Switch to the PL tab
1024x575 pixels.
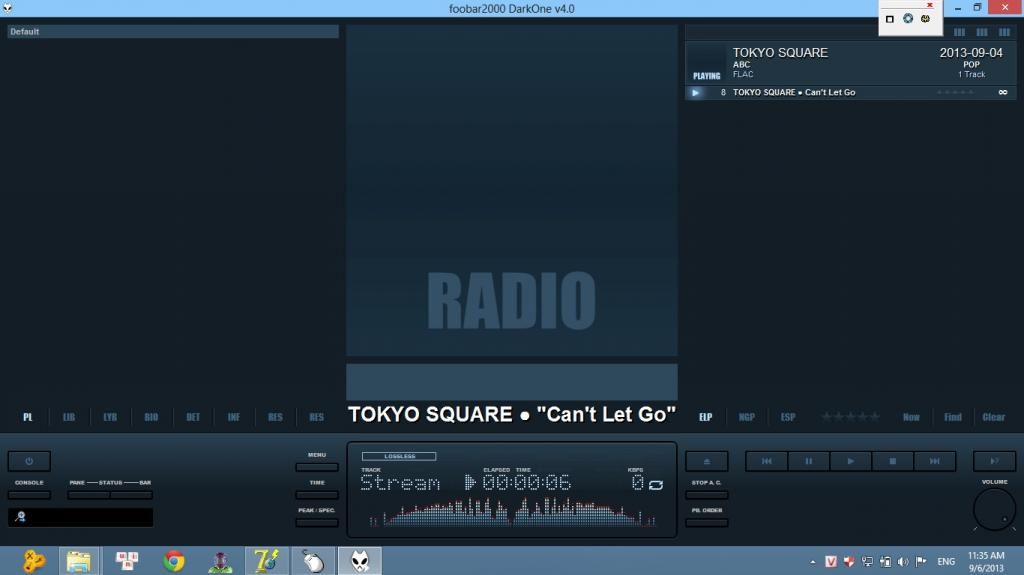[27, 417]
